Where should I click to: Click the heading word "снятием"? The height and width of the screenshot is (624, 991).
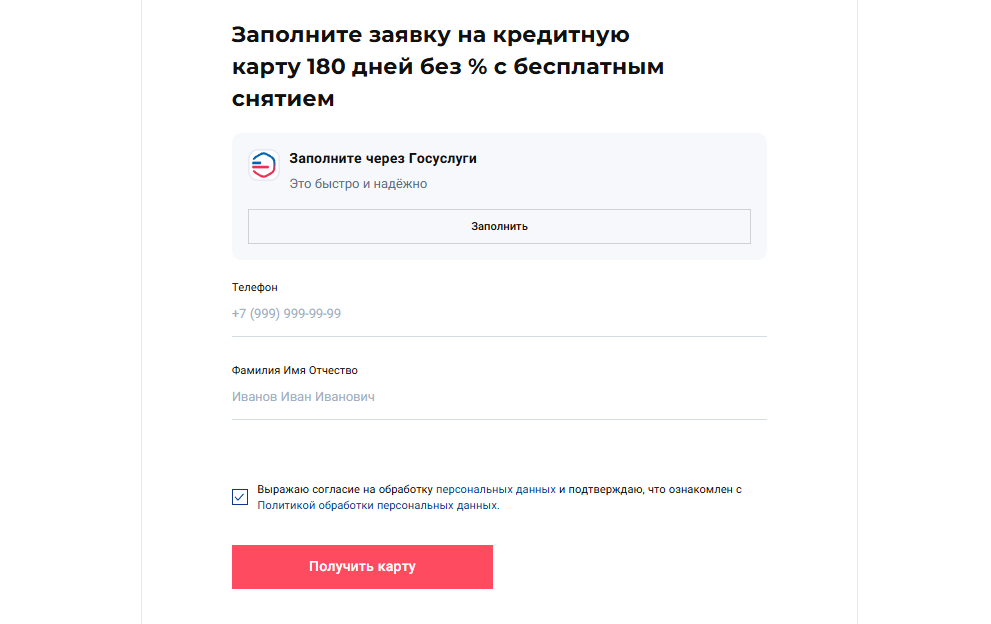tap(283, 99)
